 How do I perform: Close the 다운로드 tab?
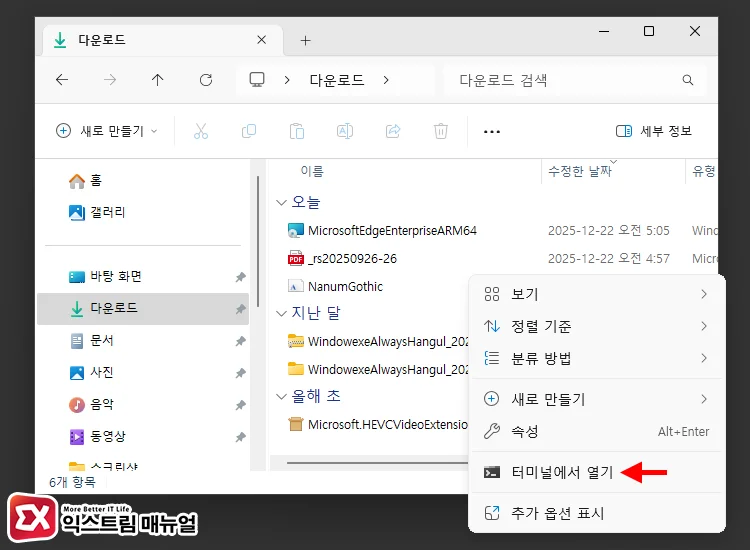[262, 40]
